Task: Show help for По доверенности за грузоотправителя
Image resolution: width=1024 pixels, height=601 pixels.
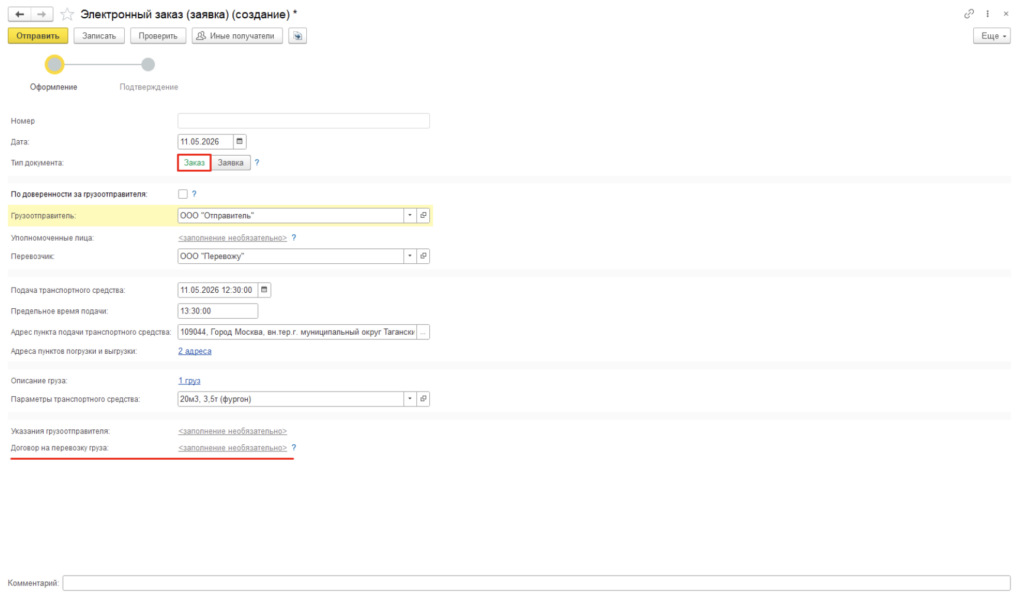Action: click(x=194, y=194)
